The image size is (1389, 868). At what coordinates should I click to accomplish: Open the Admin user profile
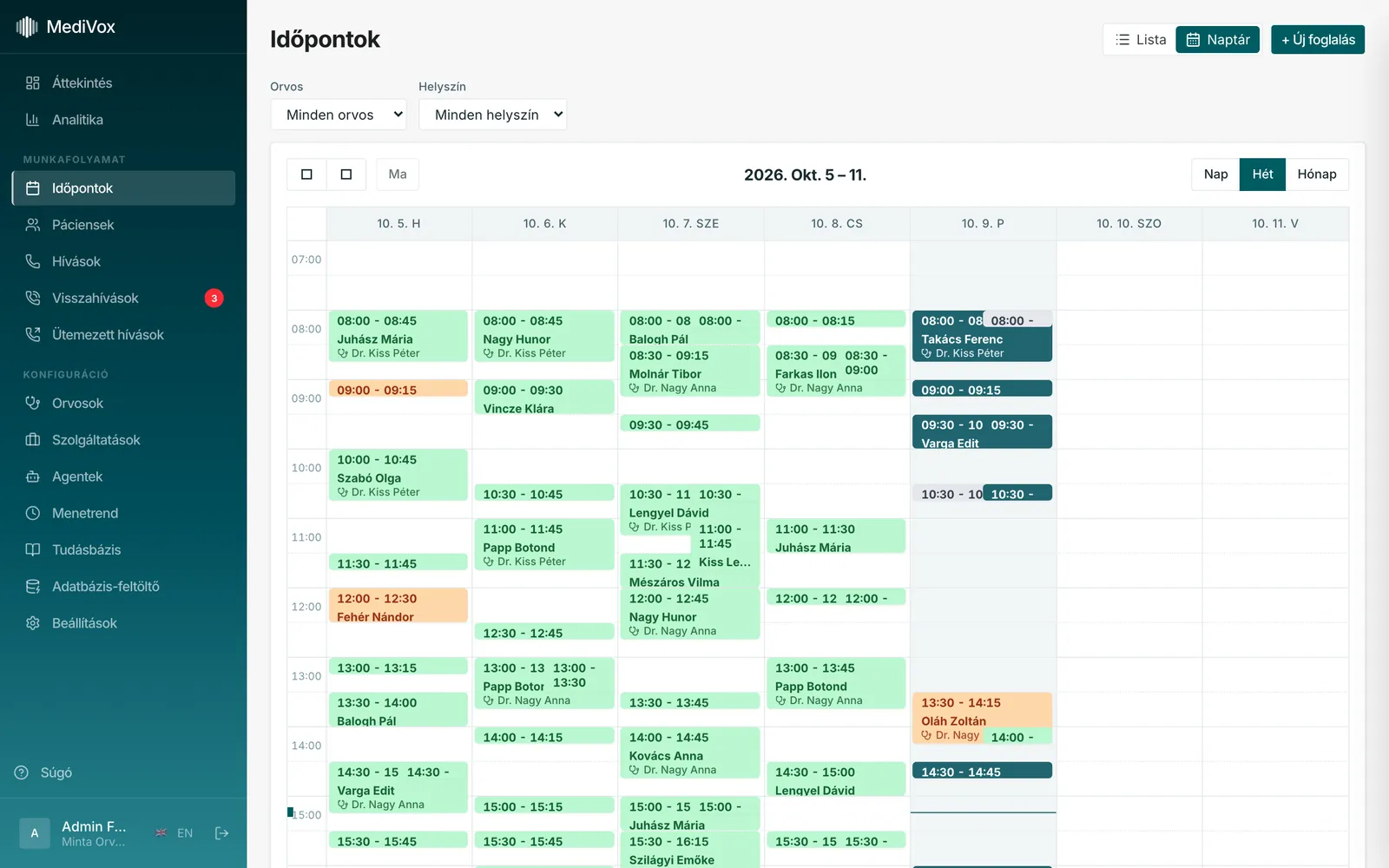pos(73,833)
